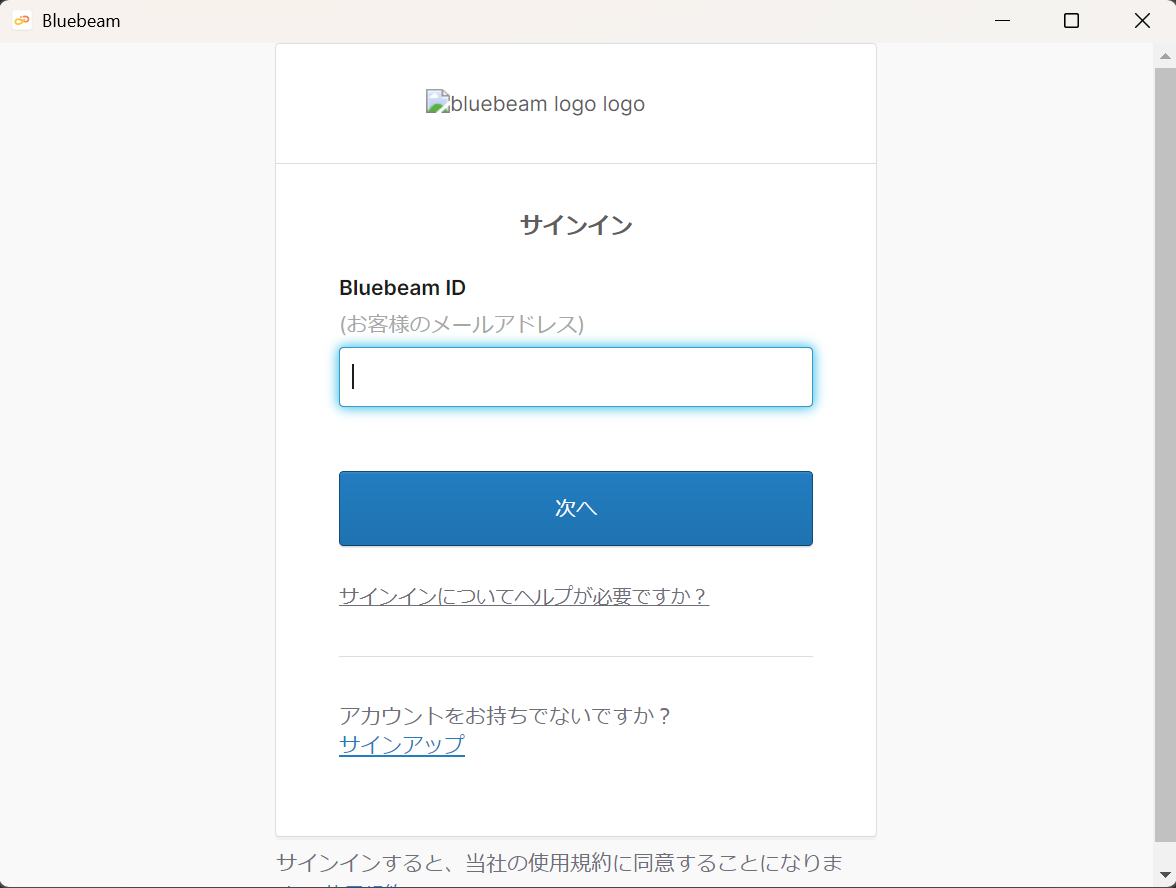Click the blue 次へ button
Screen dimensions: 1176x888
(x=575, y=508)
